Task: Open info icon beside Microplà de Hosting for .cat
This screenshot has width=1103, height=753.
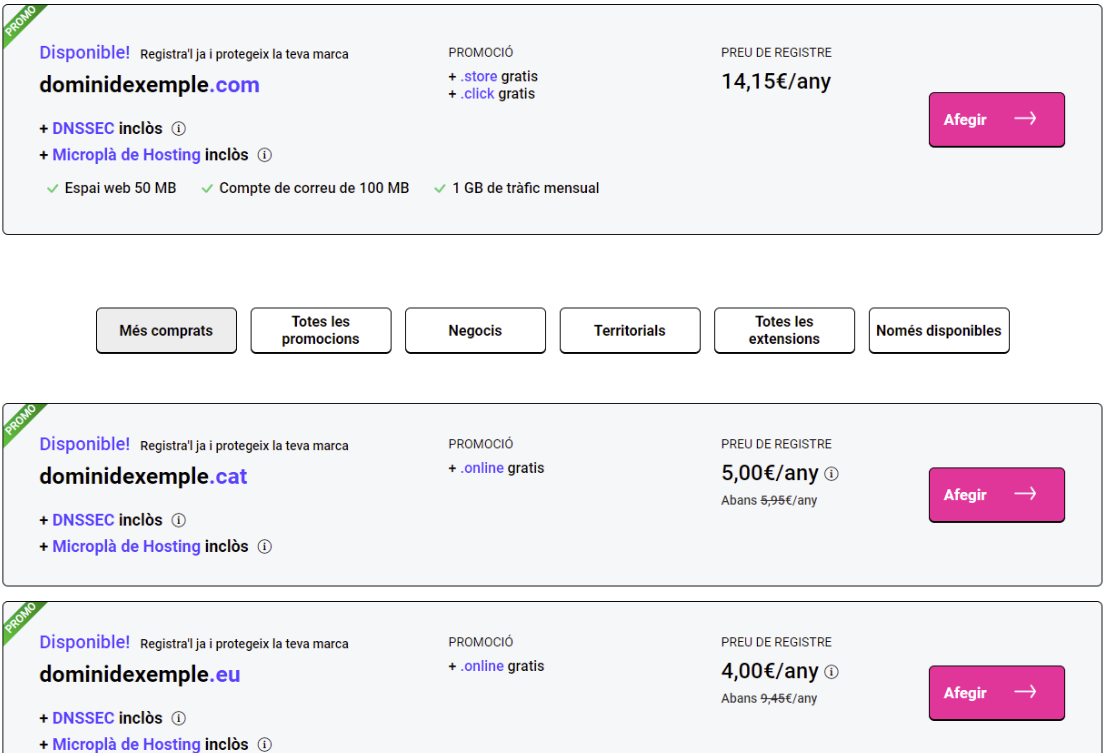Action: (265, 547)
